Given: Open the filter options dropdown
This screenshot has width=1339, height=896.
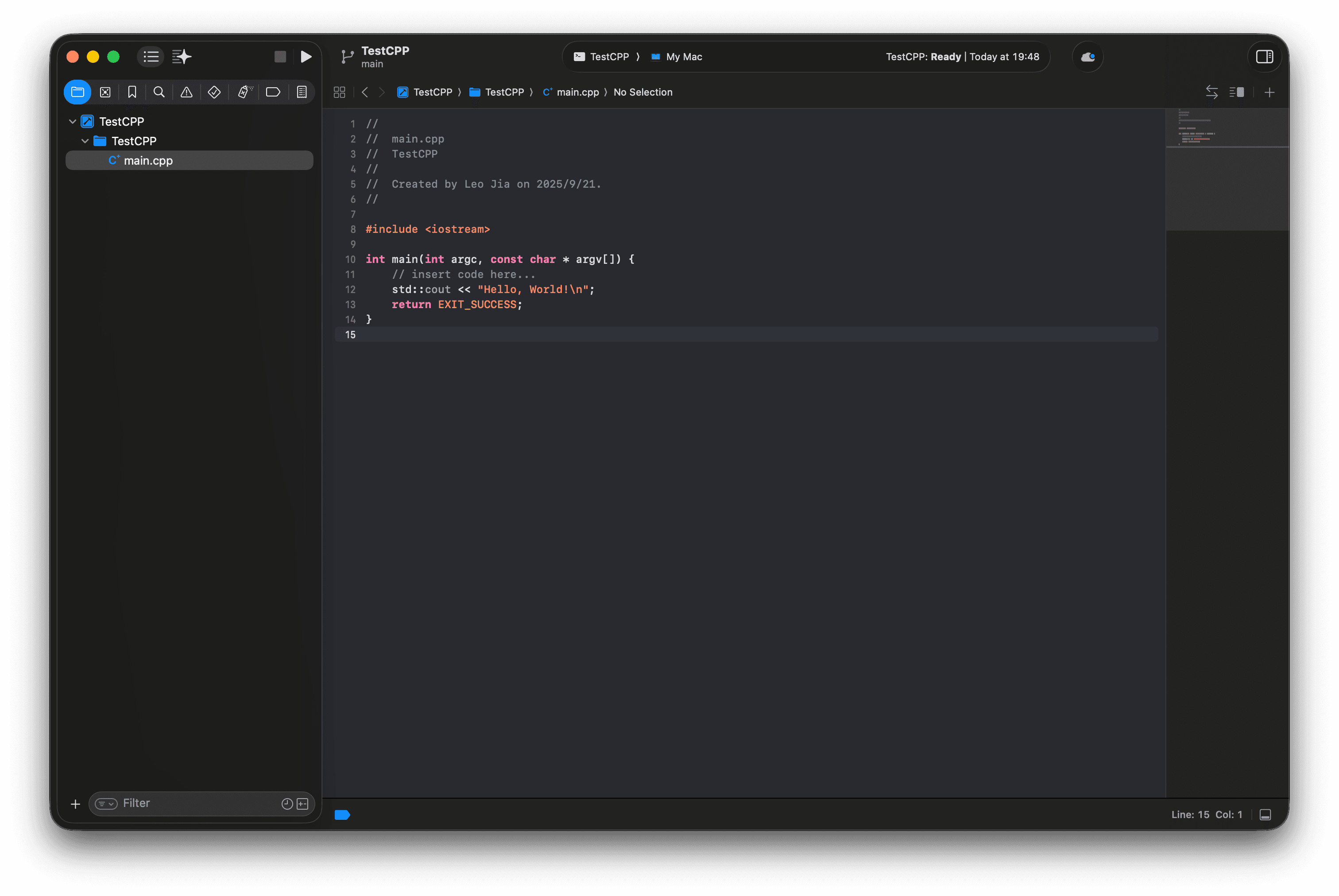Looking at the screenshot, I should point(106,803).
